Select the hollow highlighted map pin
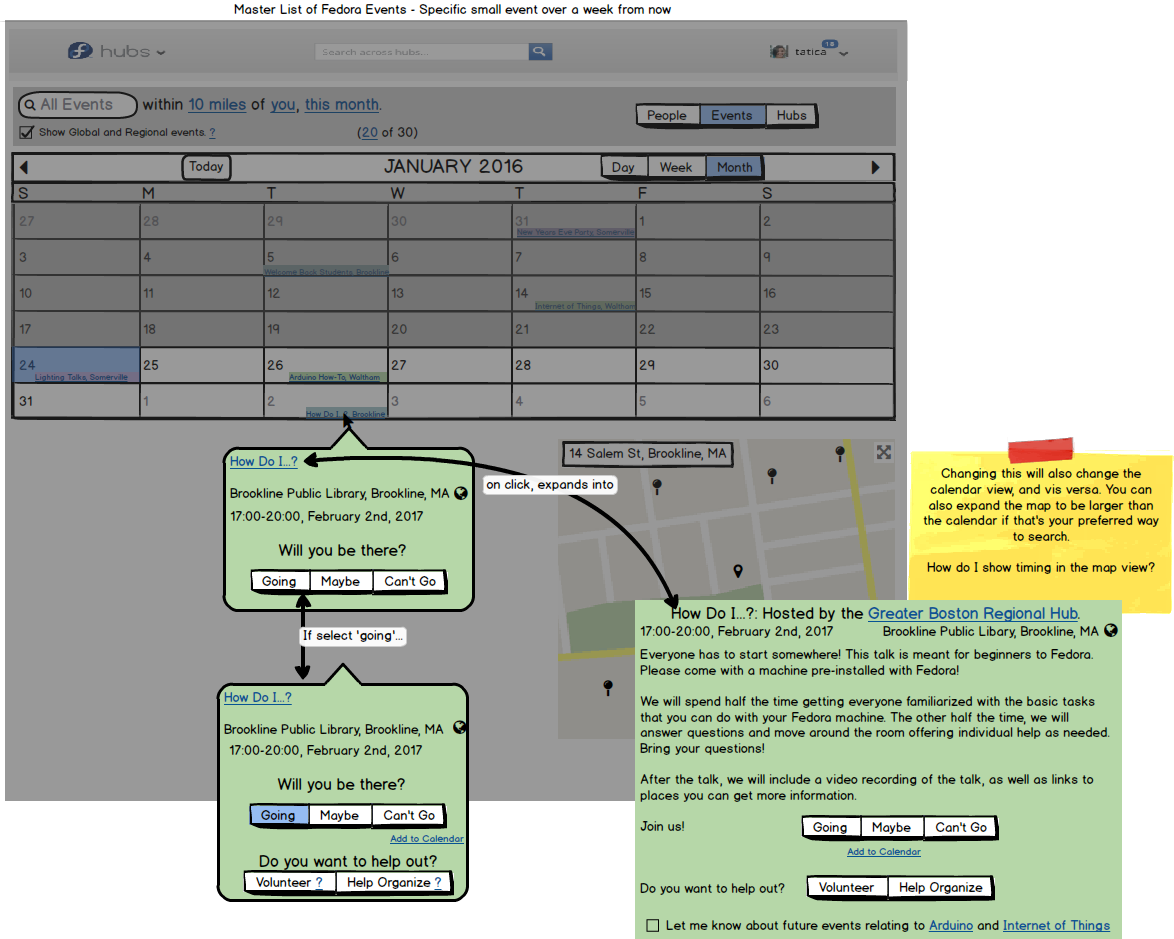1174x939 pixels. click(x=737, y=571)
